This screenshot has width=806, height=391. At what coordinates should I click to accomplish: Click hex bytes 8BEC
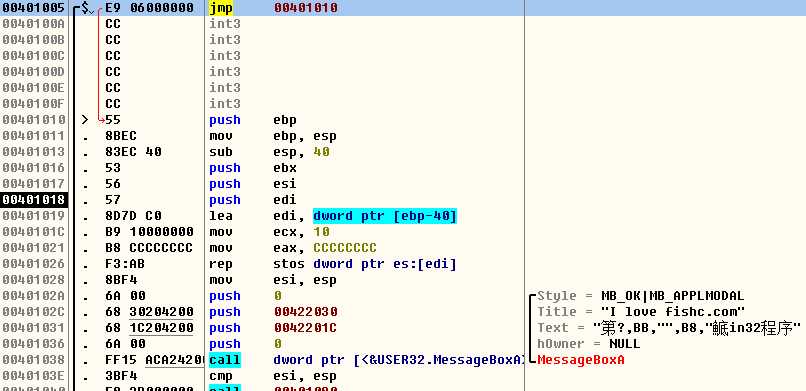tap(121, 136)
